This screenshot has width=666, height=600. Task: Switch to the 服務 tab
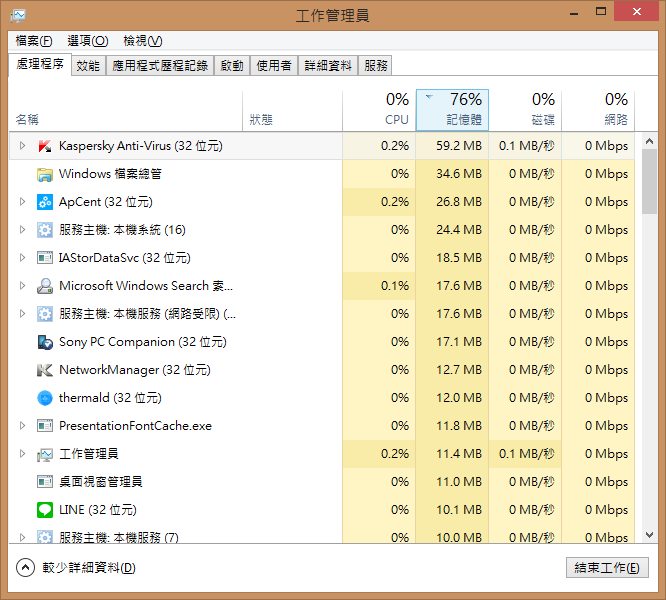(x=375, y=65)
